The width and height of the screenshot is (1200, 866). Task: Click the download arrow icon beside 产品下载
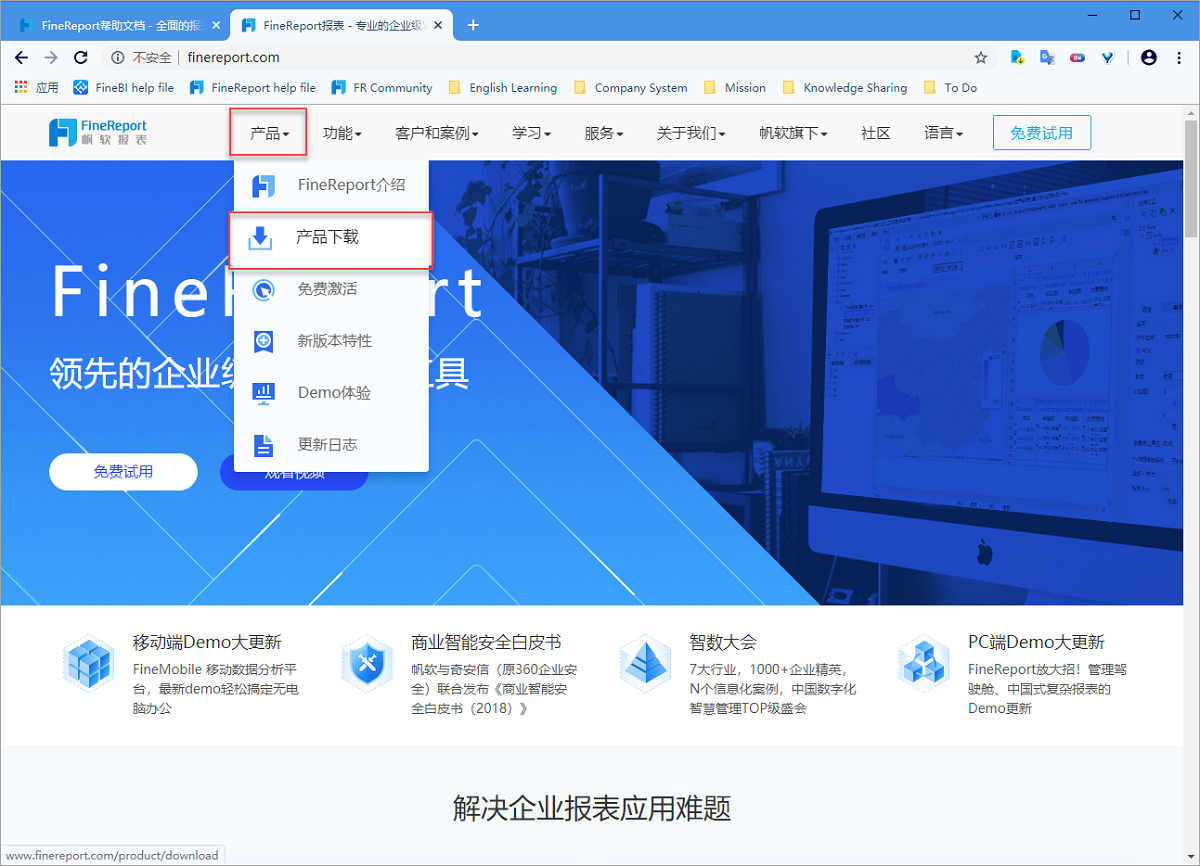260,238
